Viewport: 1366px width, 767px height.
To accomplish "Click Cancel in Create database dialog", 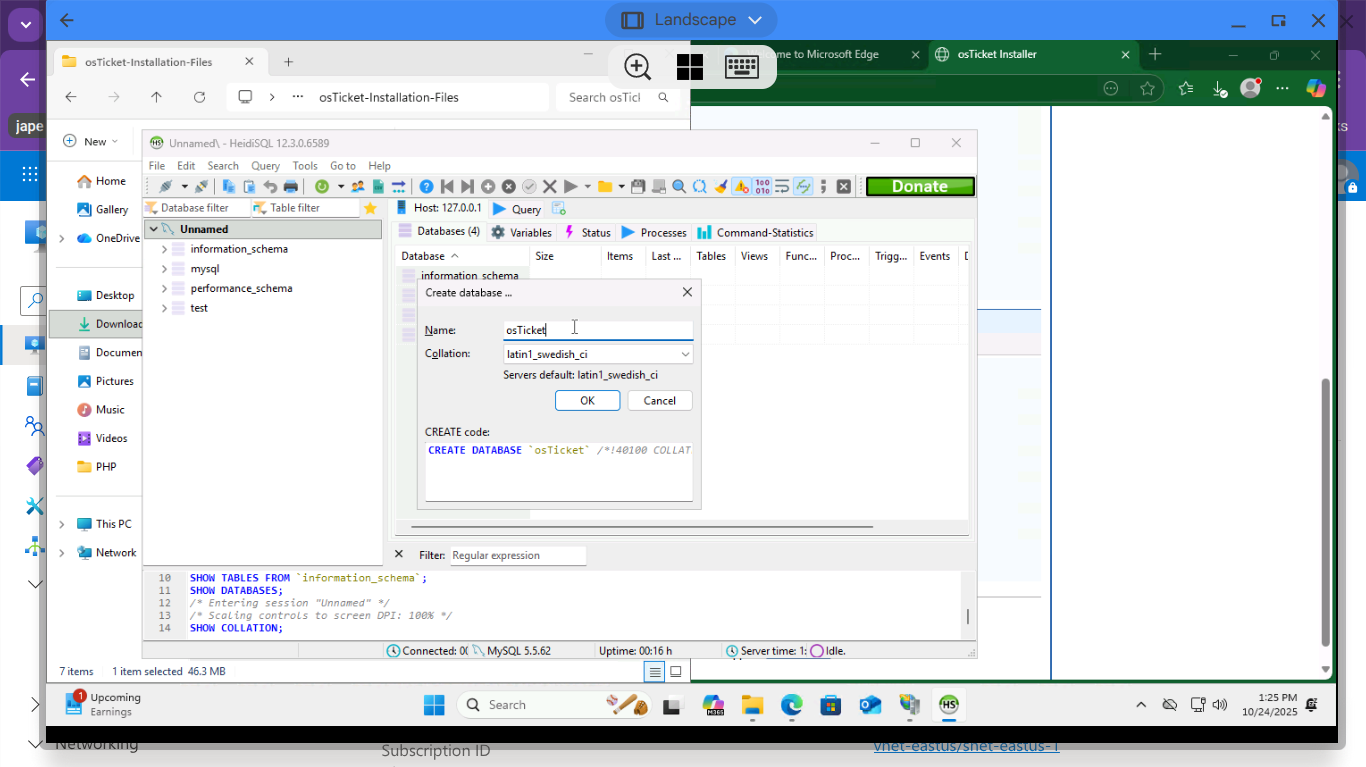I will point(659,400).
